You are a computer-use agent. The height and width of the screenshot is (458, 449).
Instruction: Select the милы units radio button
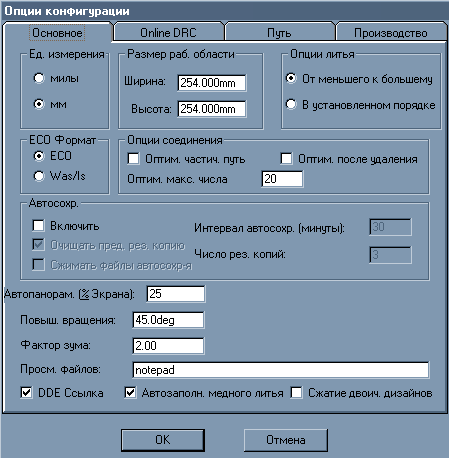point(39,78)
